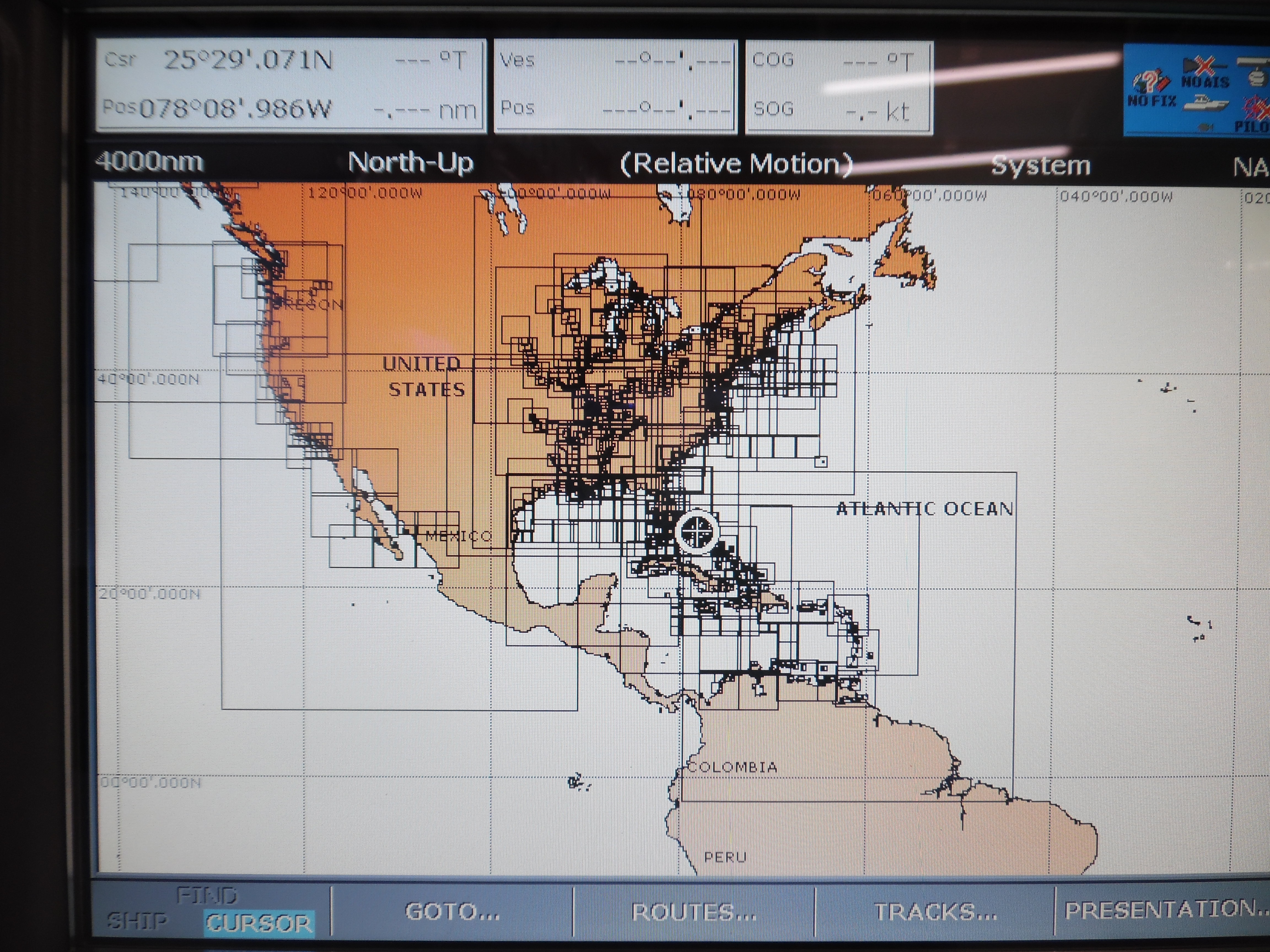
Task: Click the Csr Pos label box
Action: (x=291, y=85)
